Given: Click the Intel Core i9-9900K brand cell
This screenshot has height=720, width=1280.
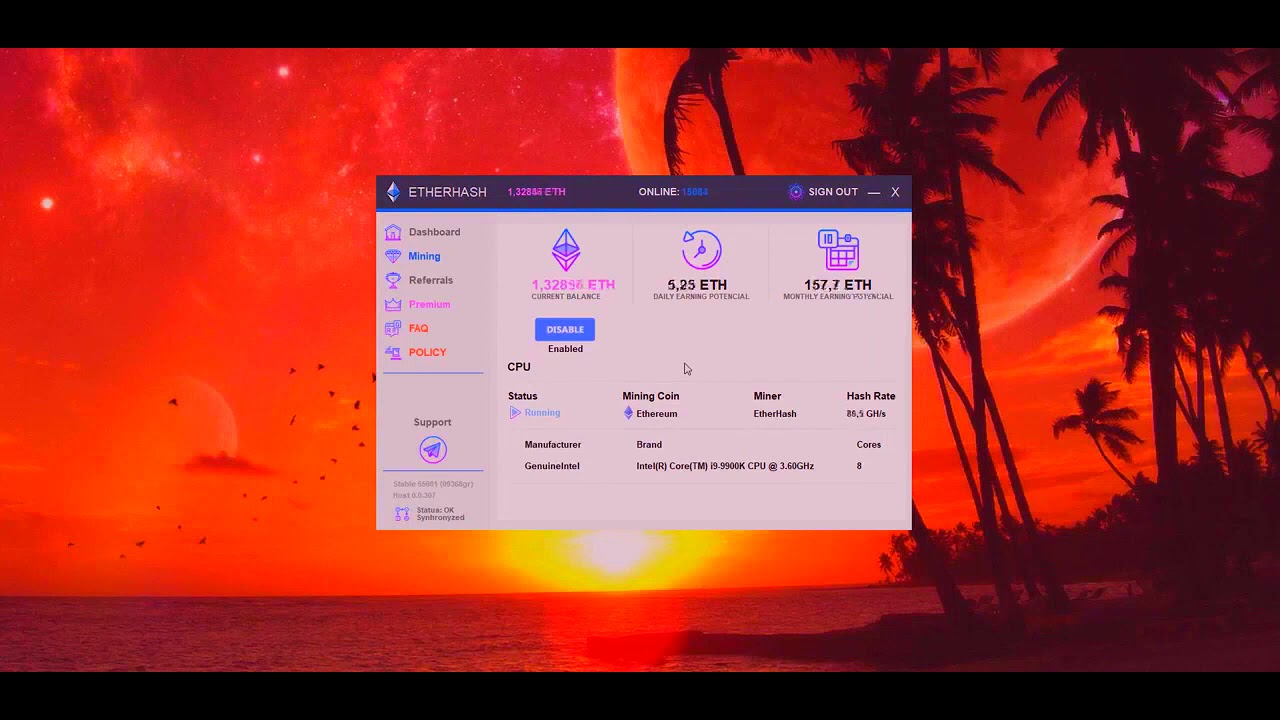Looking at the screenshot, I should (x=725, y=466).
